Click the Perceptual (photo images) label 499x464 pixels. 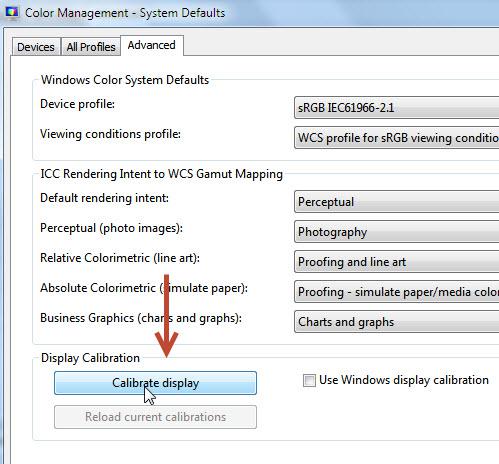(x=111, y=228)
